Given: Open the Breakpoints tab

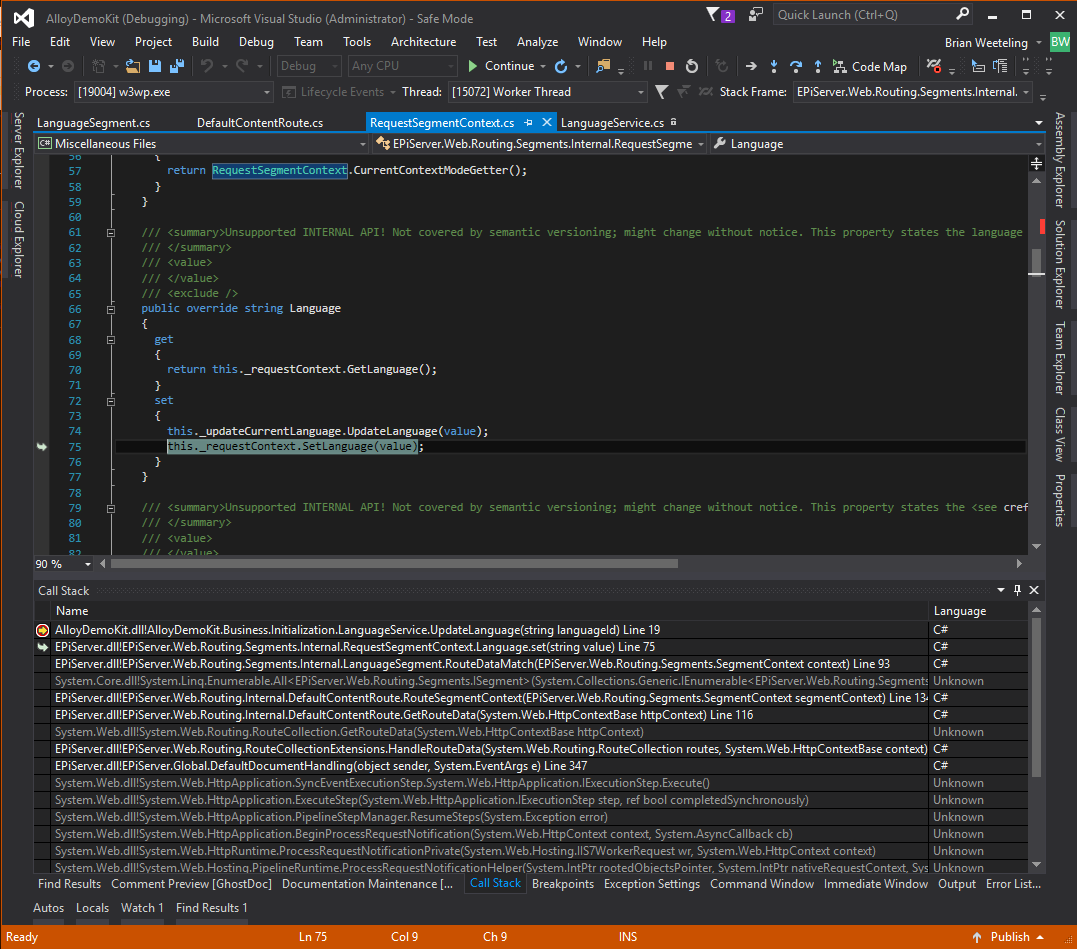Looking at the screenshot, I should [x=563, y=884].
